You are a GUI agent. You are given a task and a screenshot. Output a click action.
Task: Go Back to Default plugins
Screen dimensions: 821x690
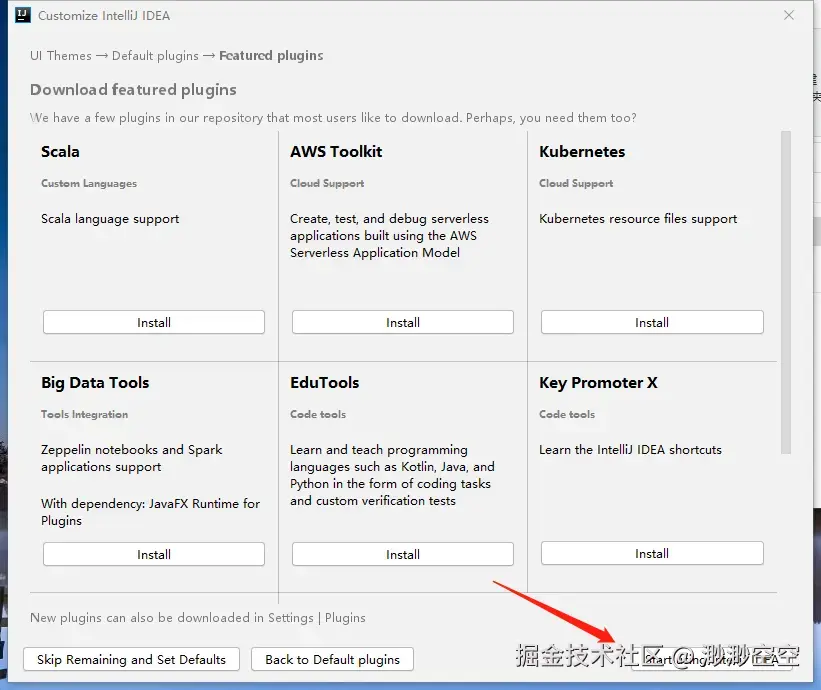pos(332,659)
